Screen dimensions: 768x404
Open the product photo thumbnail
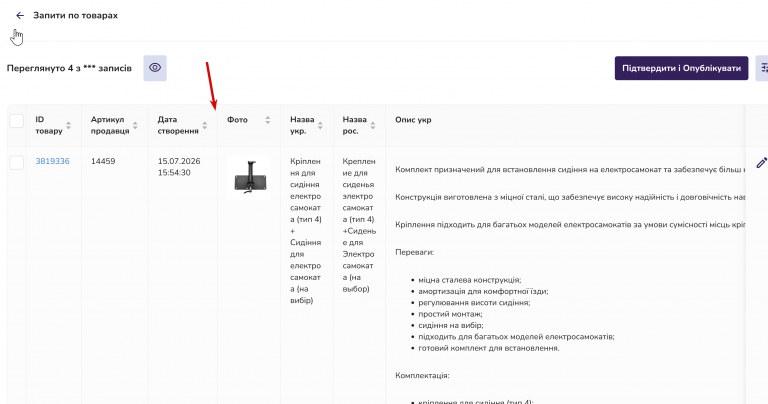coord(249,177)
